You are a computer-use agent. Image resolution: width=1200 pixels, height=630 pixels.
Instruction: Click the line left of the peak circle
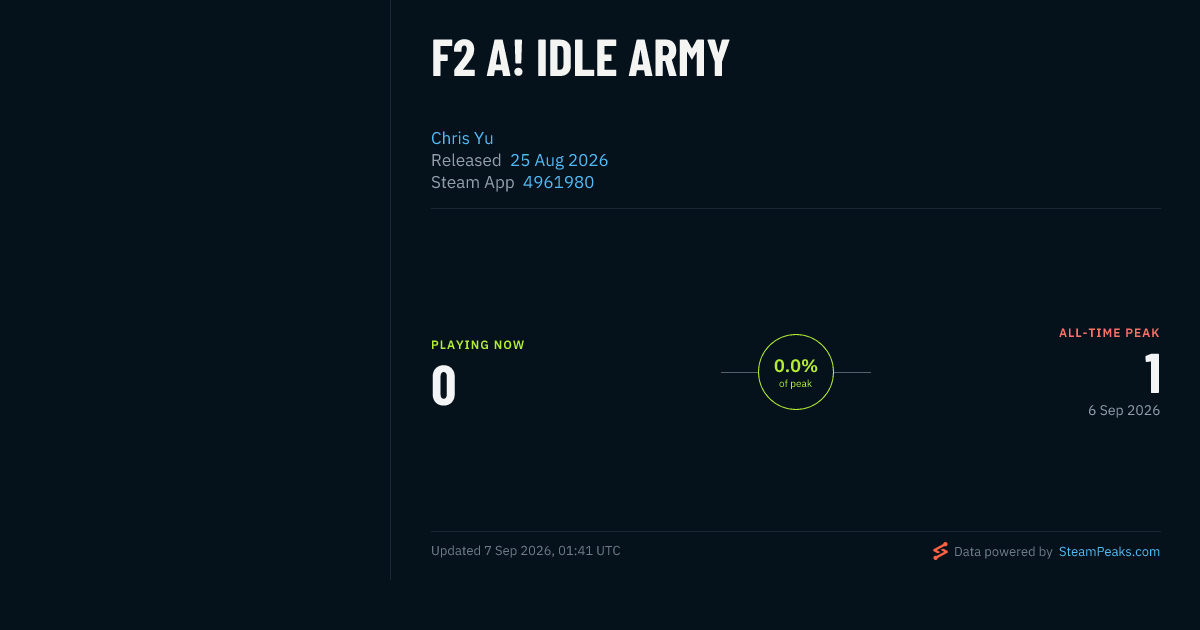tap(739, 372)
